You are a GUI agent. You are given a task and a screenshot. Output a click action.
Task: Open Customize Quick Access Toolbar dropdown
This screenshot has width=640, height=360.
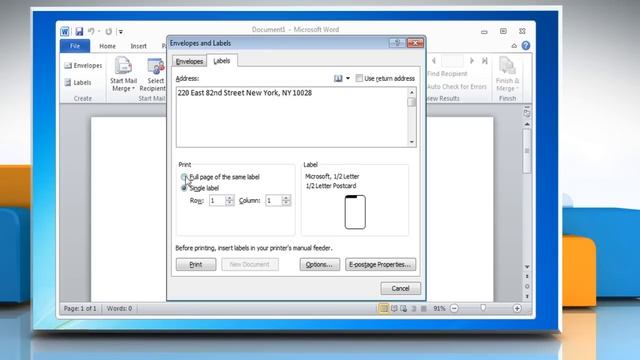point(121,31)
